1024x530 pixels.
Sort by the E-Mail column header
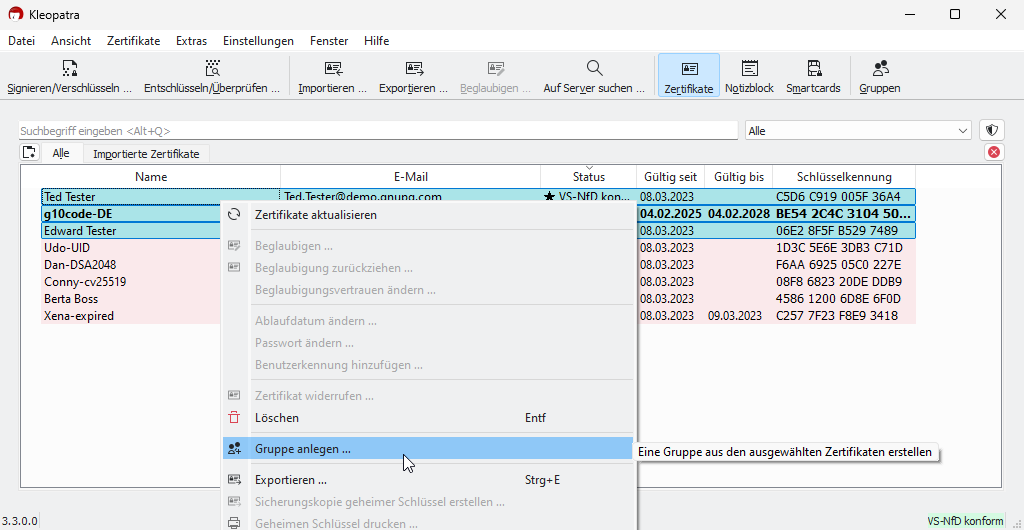pyautogui.click(x=411, y=177)
